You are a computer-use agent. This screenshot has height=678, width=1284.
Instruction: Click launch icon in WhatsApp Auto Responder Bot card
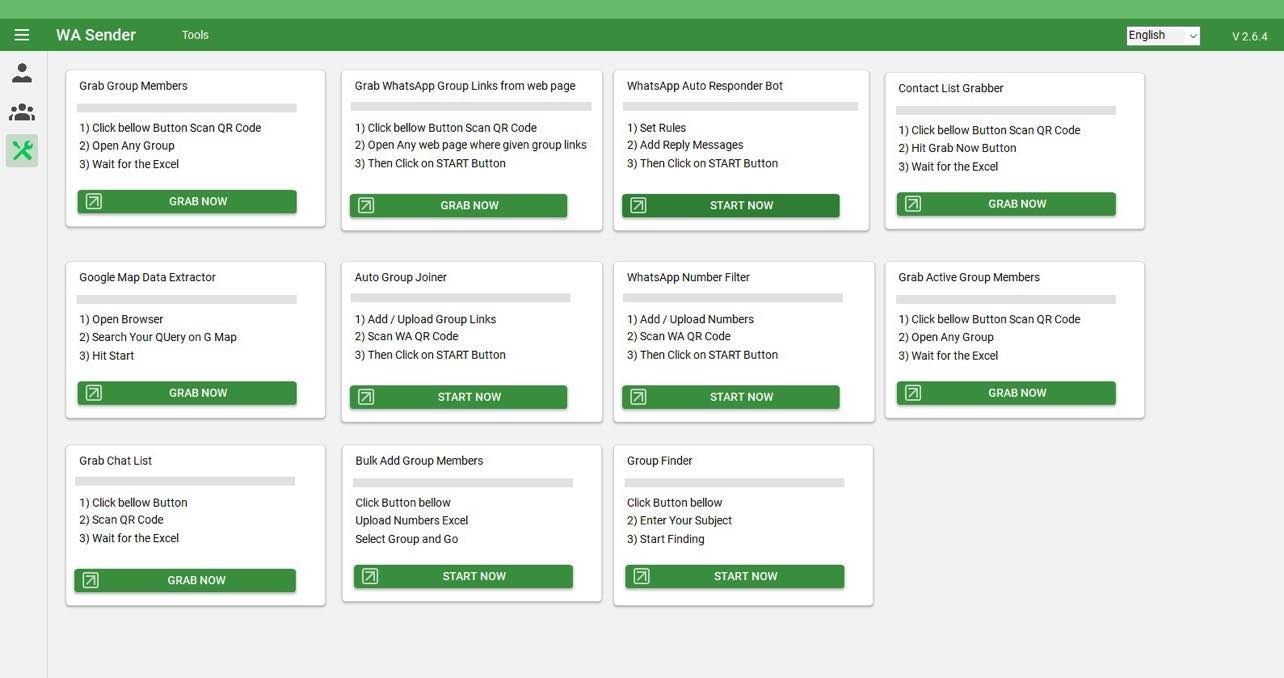[638, 206]
